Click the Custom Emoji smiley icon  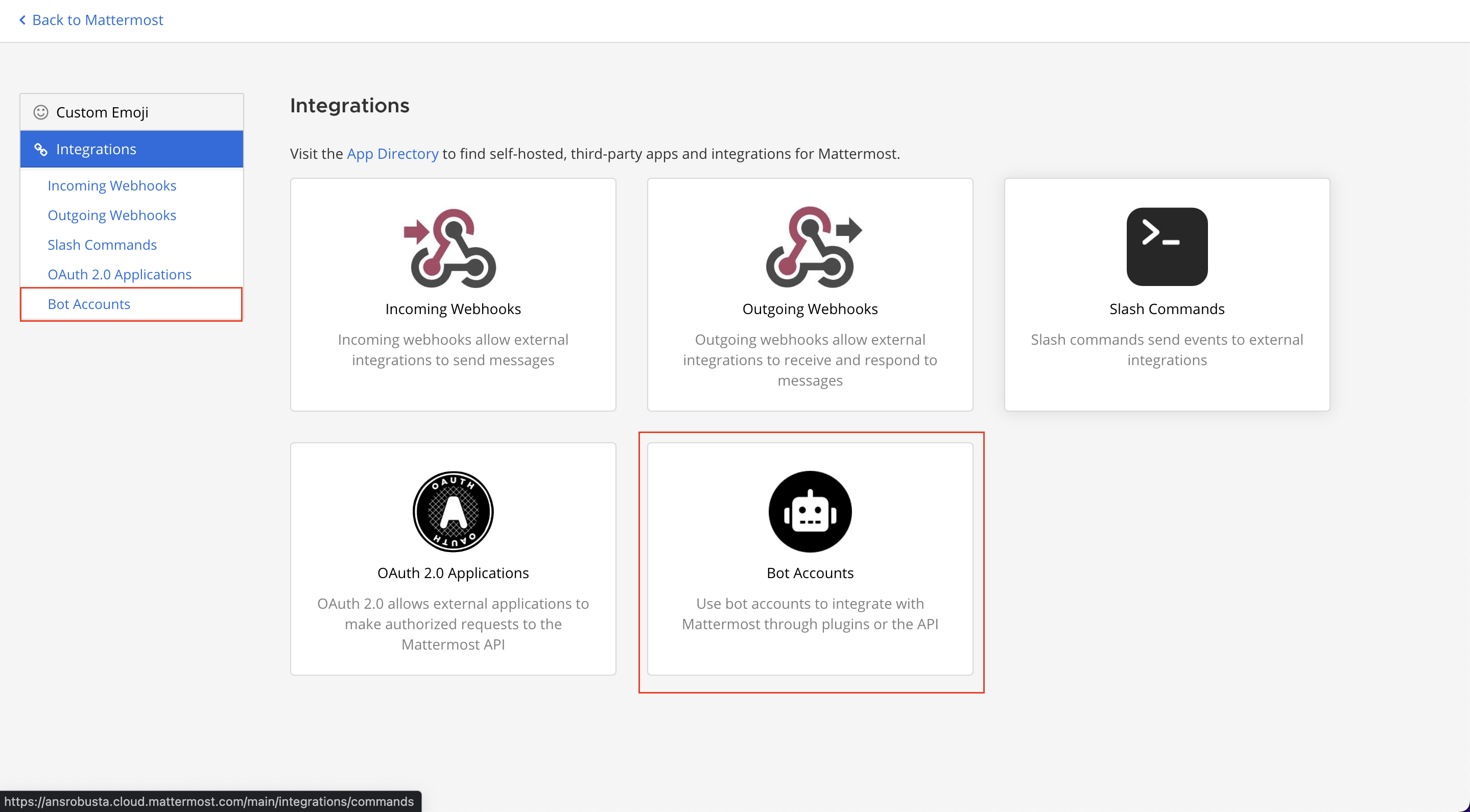[40, 112]
